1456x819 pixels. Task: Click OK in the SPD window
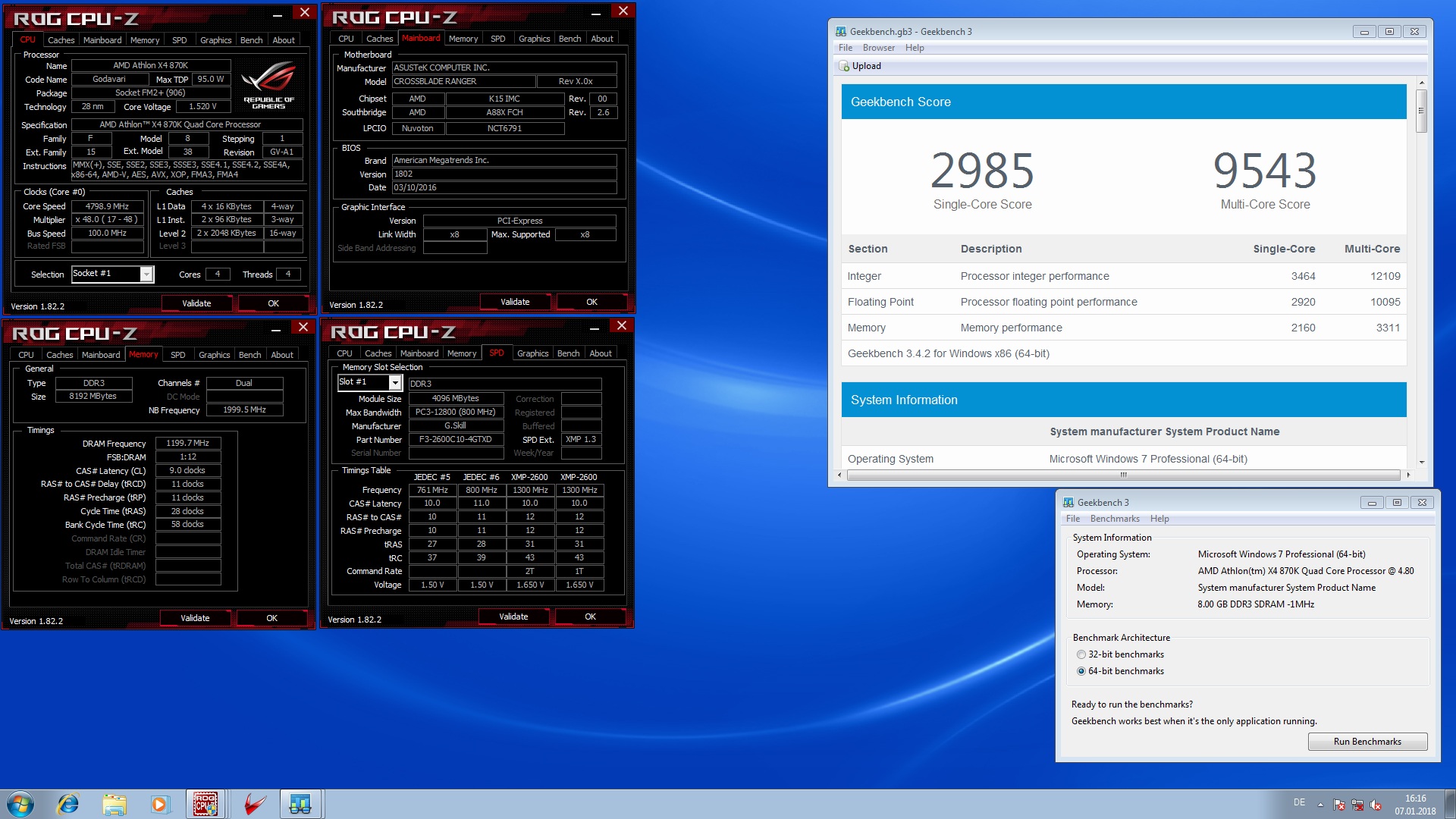(x=590, y=617)
